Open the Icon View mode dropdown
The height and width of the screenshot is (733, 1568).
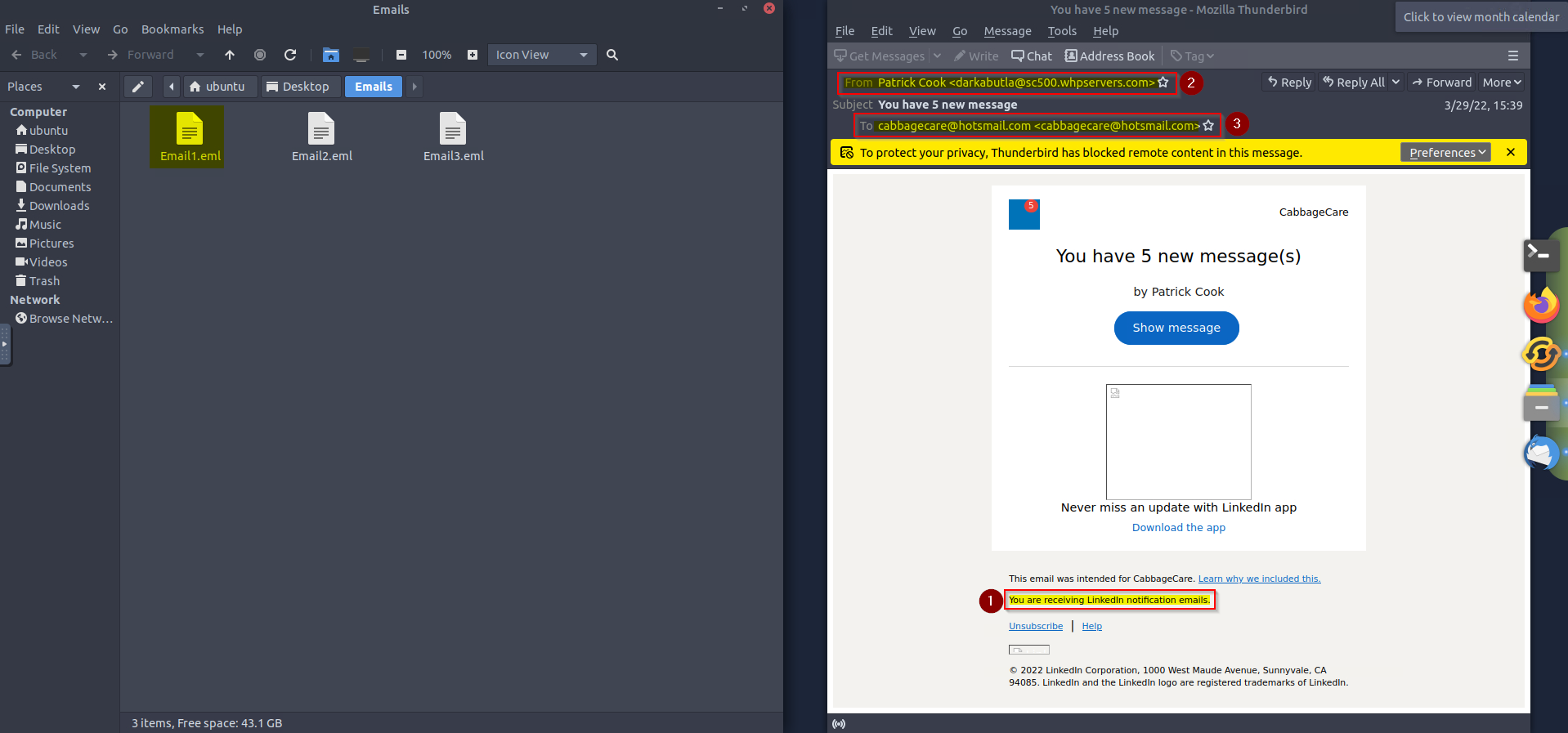[542, 55]
